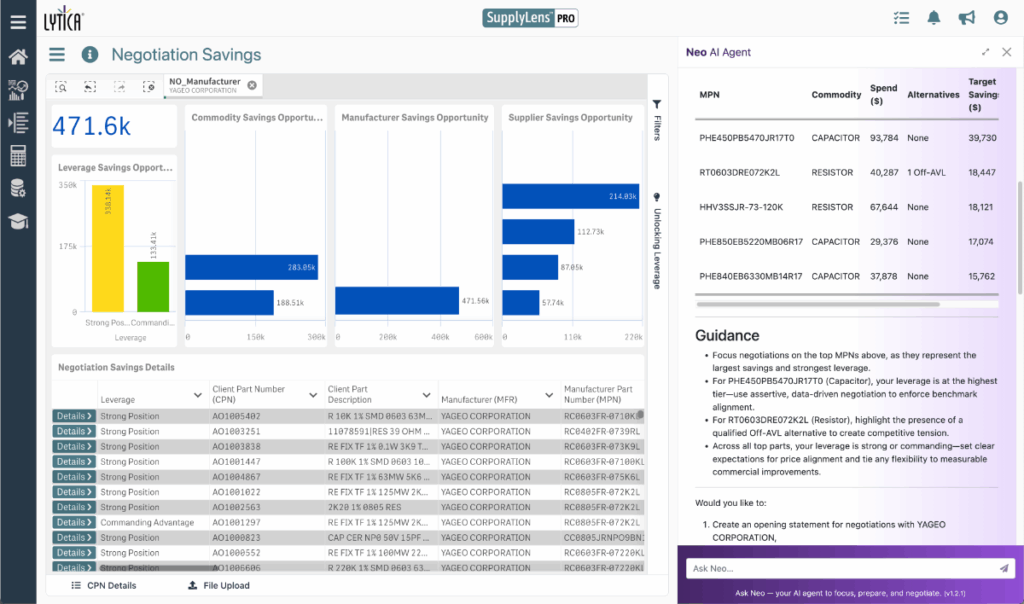The width and height of the screenshot is (1024, 604).
Task: Expand the Leverage column dropdown
Action: click(197, 396)
